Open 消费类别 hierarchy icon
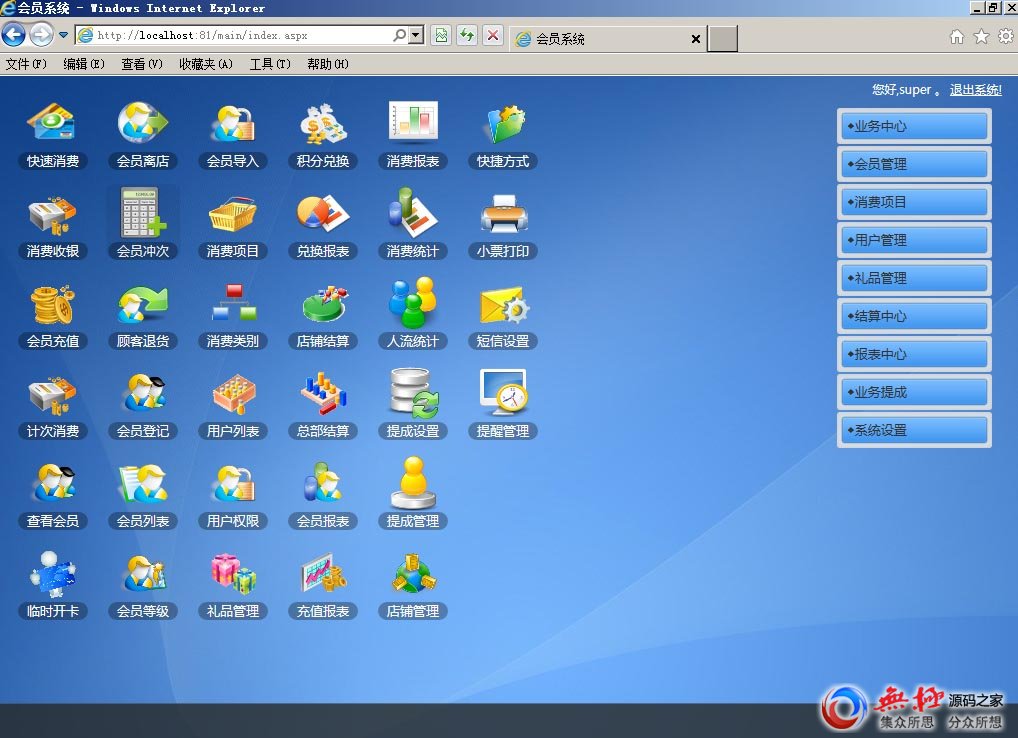 232,315
